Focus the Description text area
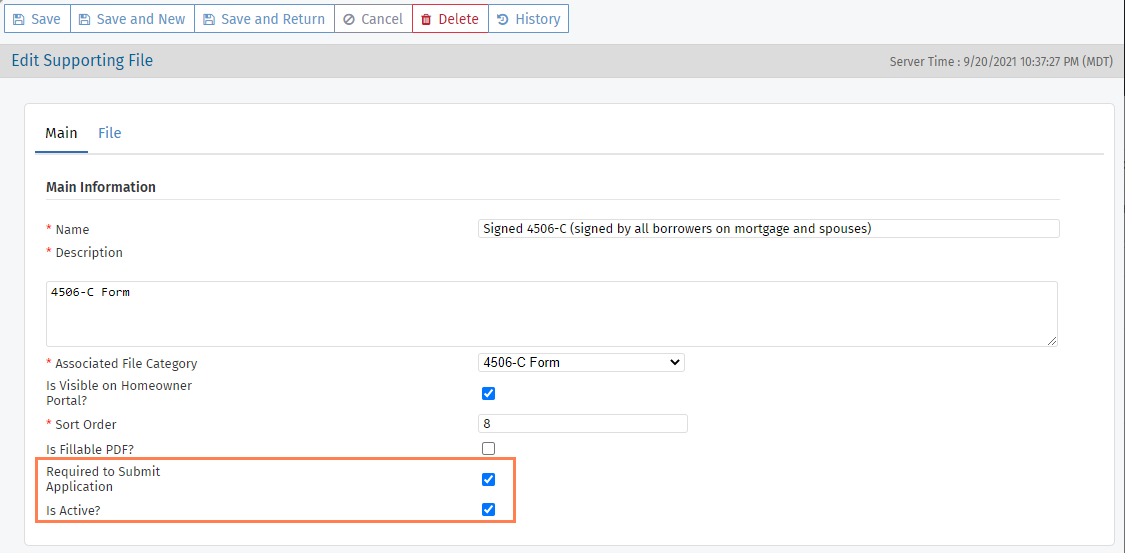Screen dimensions: 1125x553 click(551, 313)
